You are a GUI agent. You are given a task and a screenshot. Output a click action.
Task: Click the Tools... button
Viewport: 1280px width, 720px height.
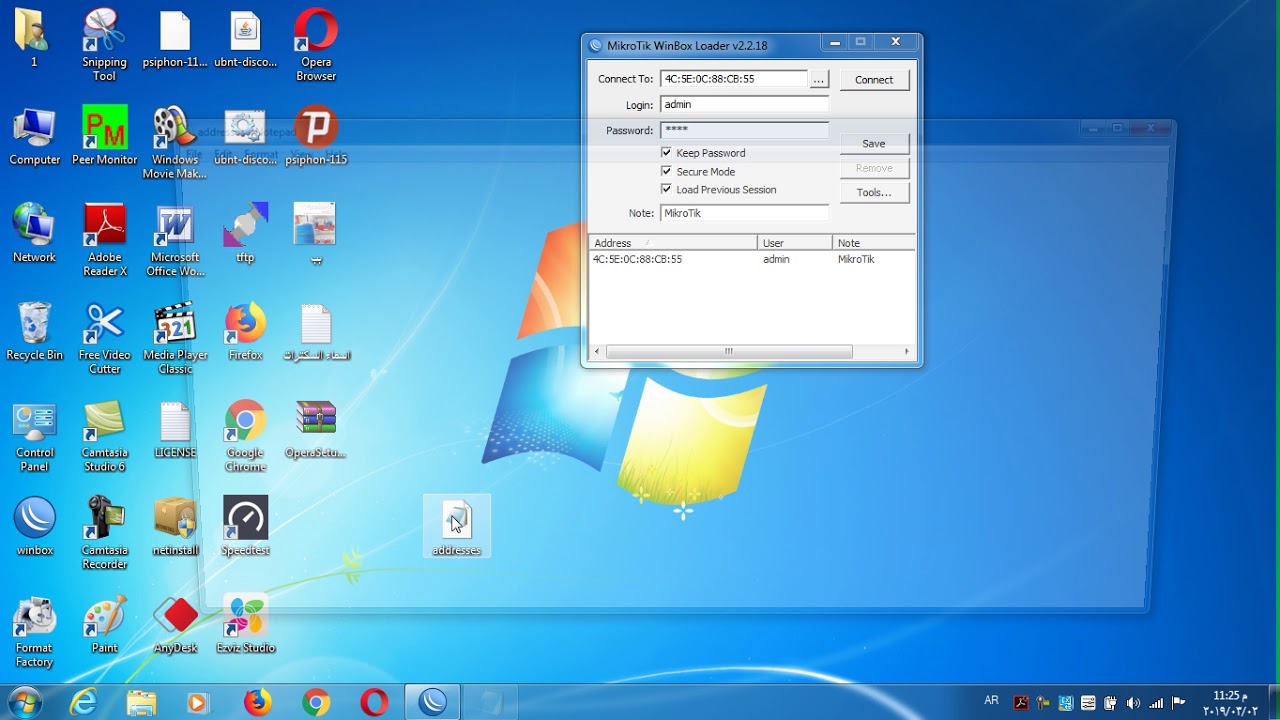(x=874, y=192)
